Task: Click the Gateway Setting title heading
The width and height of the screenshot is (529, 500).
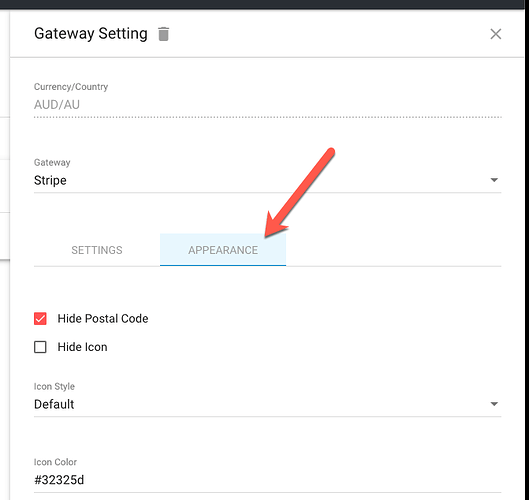Action: pos(91,34)
